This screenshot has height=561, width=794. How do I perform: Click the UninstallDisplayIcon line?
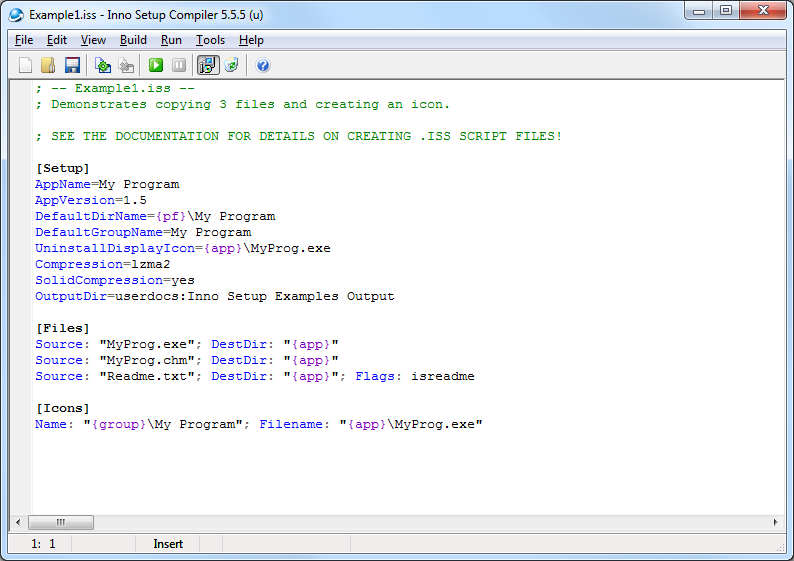(183, 248)
